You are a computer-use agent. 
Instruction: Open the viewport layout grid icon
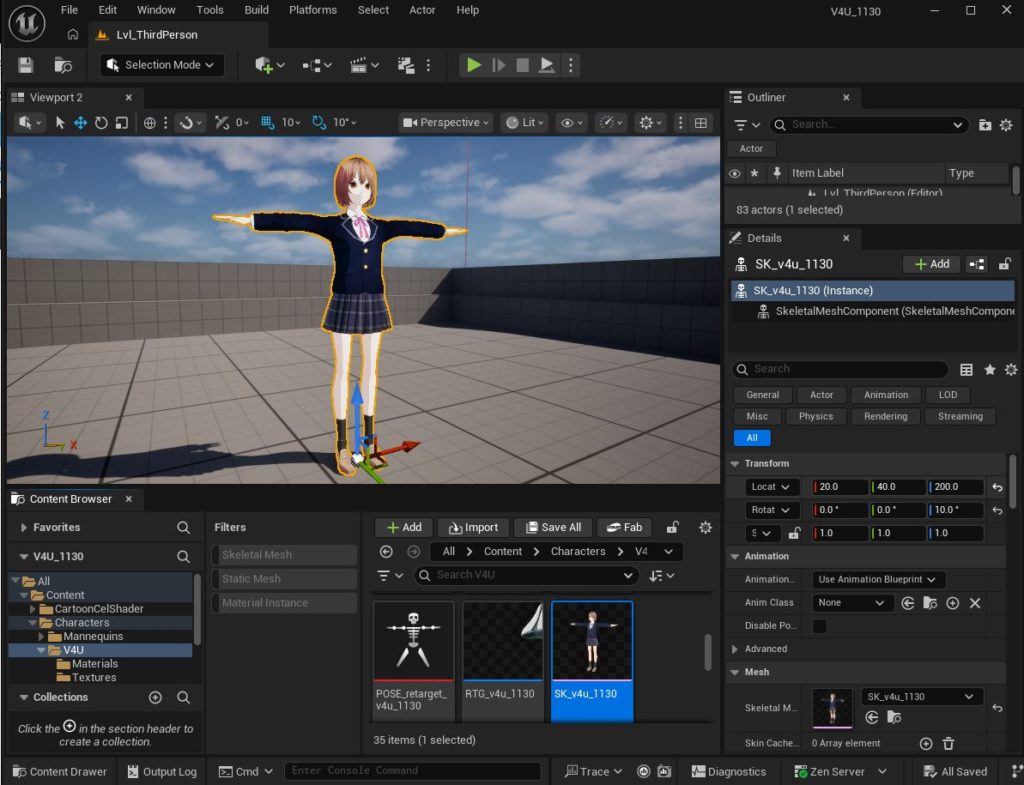[701, 123]
